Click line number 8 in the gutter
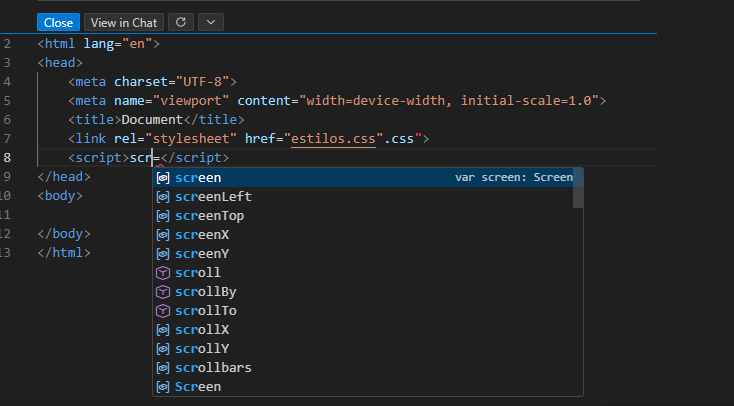The height and width of the screenshot is (406, 734). click(8, 158)
